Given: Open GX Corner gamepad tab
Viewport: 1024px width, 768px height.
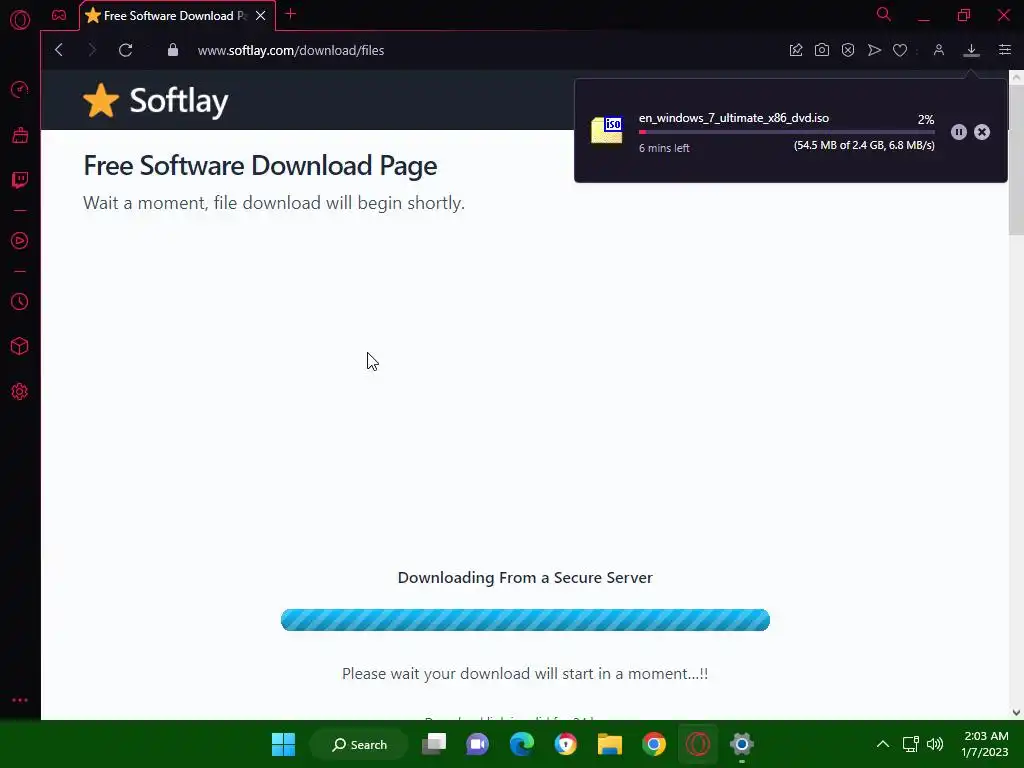Looking at the screenshot, I should pyautogui.click(x=59, y=15).
